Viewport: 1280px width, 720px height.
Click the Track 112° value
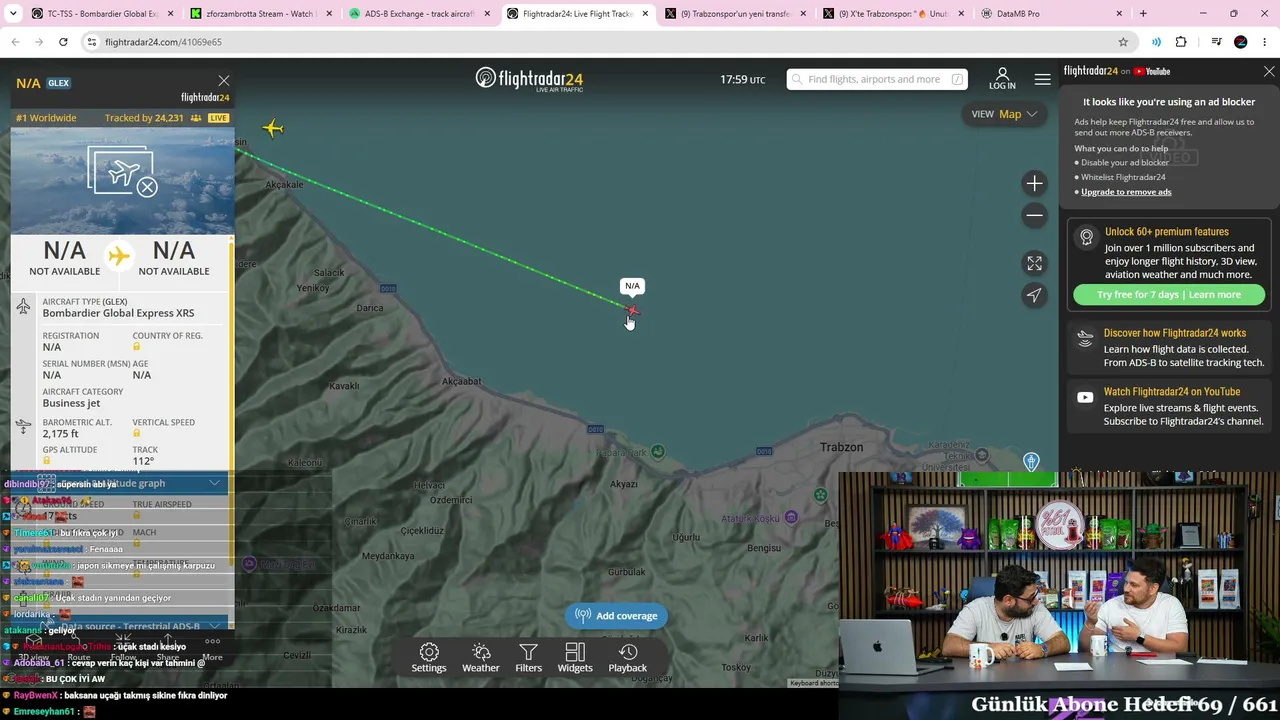(x=143, y=461)
